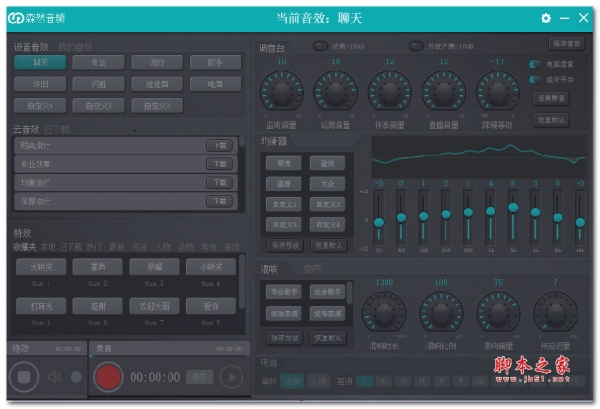Viewport: 600px width, 409px height.
Task: Download the 浑厚流行 cloud effect
Action: pyautogui.click(x=220, y=201)
